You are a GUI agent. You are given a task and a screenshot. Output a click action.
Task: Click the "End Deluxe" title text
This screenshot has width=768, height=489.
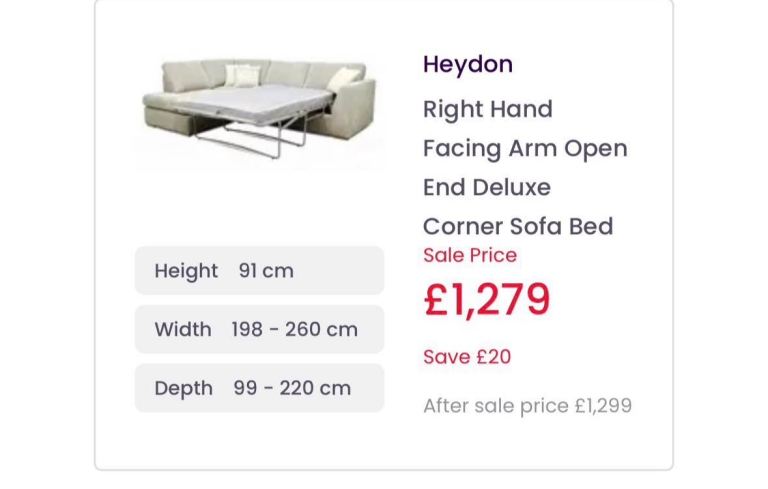(486, 187)
